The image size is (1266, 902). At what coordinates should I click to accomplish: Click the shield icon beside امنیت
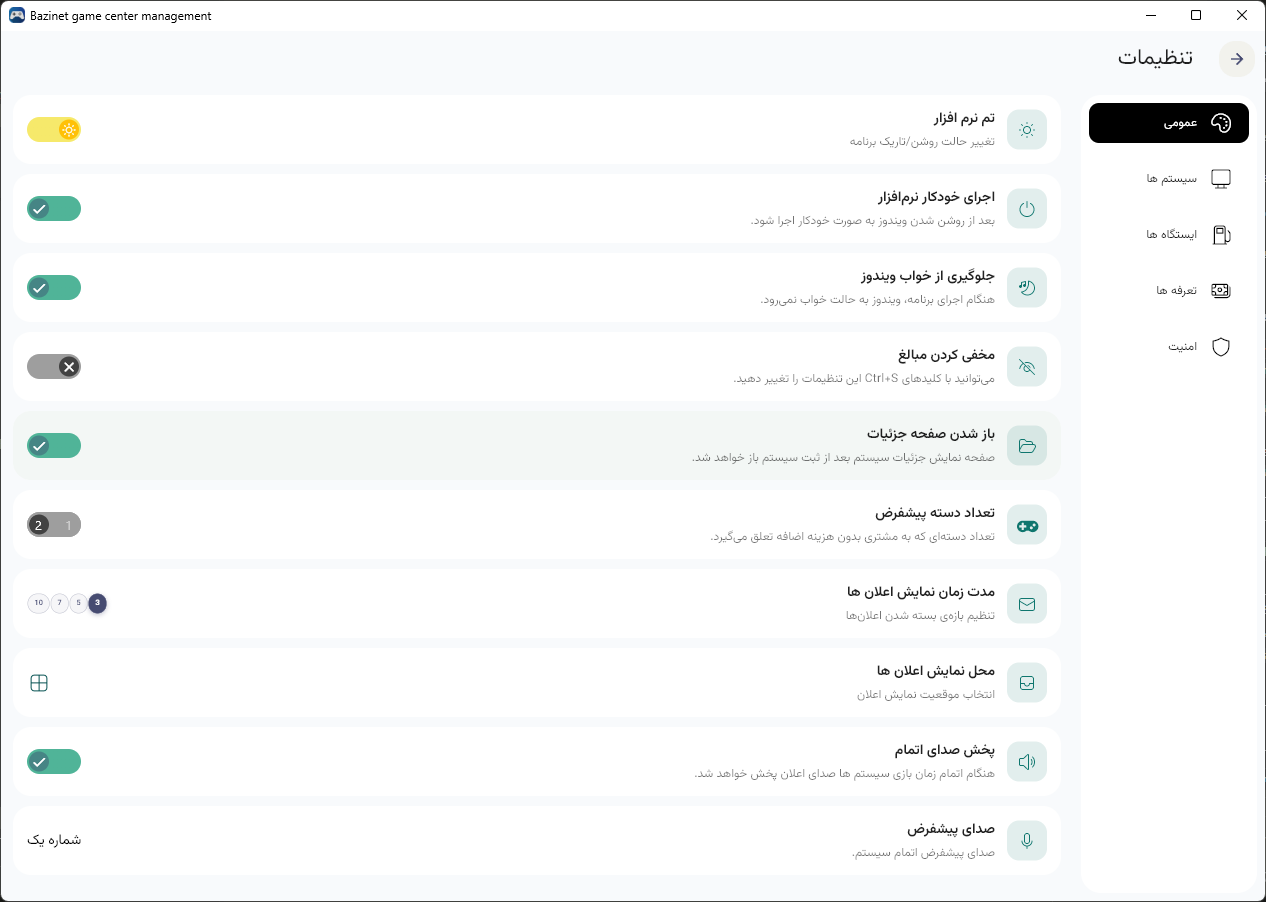pos(1220,347)
